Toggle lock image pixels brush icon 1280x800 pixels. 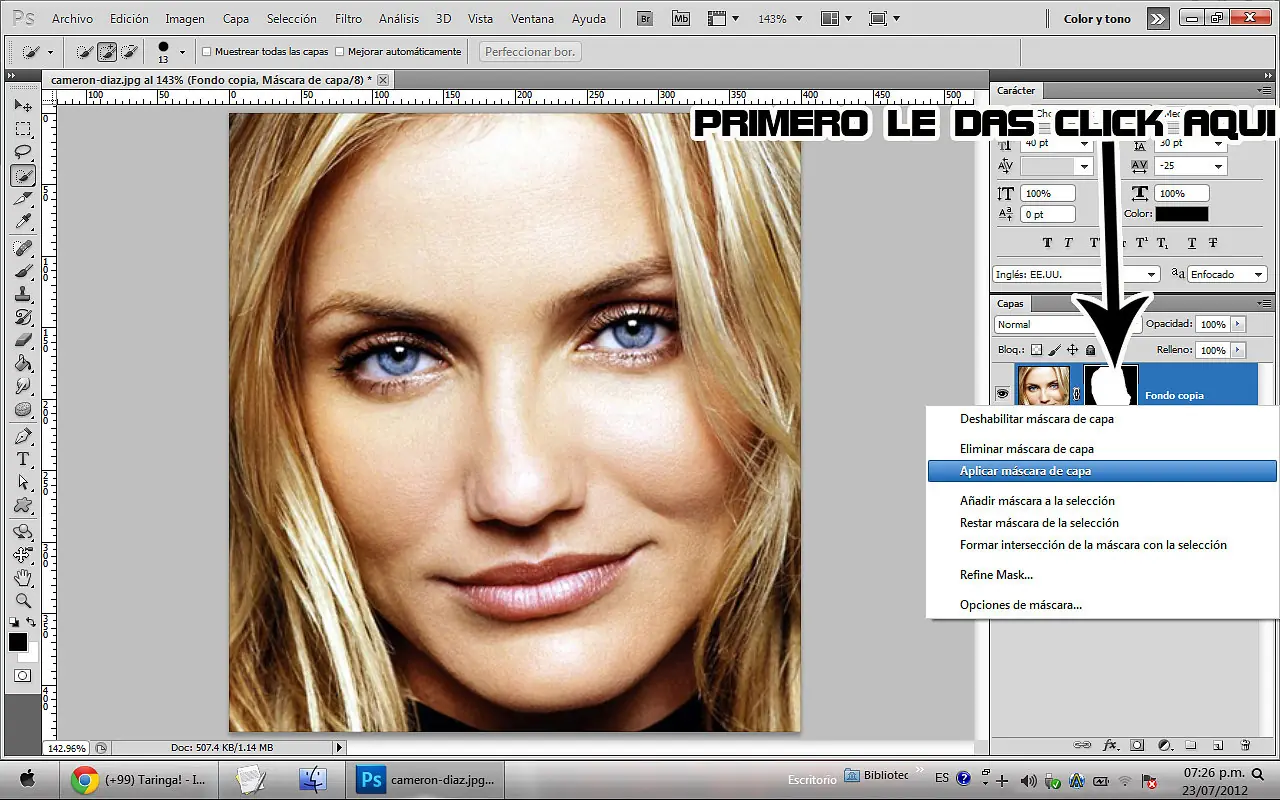(x=1055, y=350)
